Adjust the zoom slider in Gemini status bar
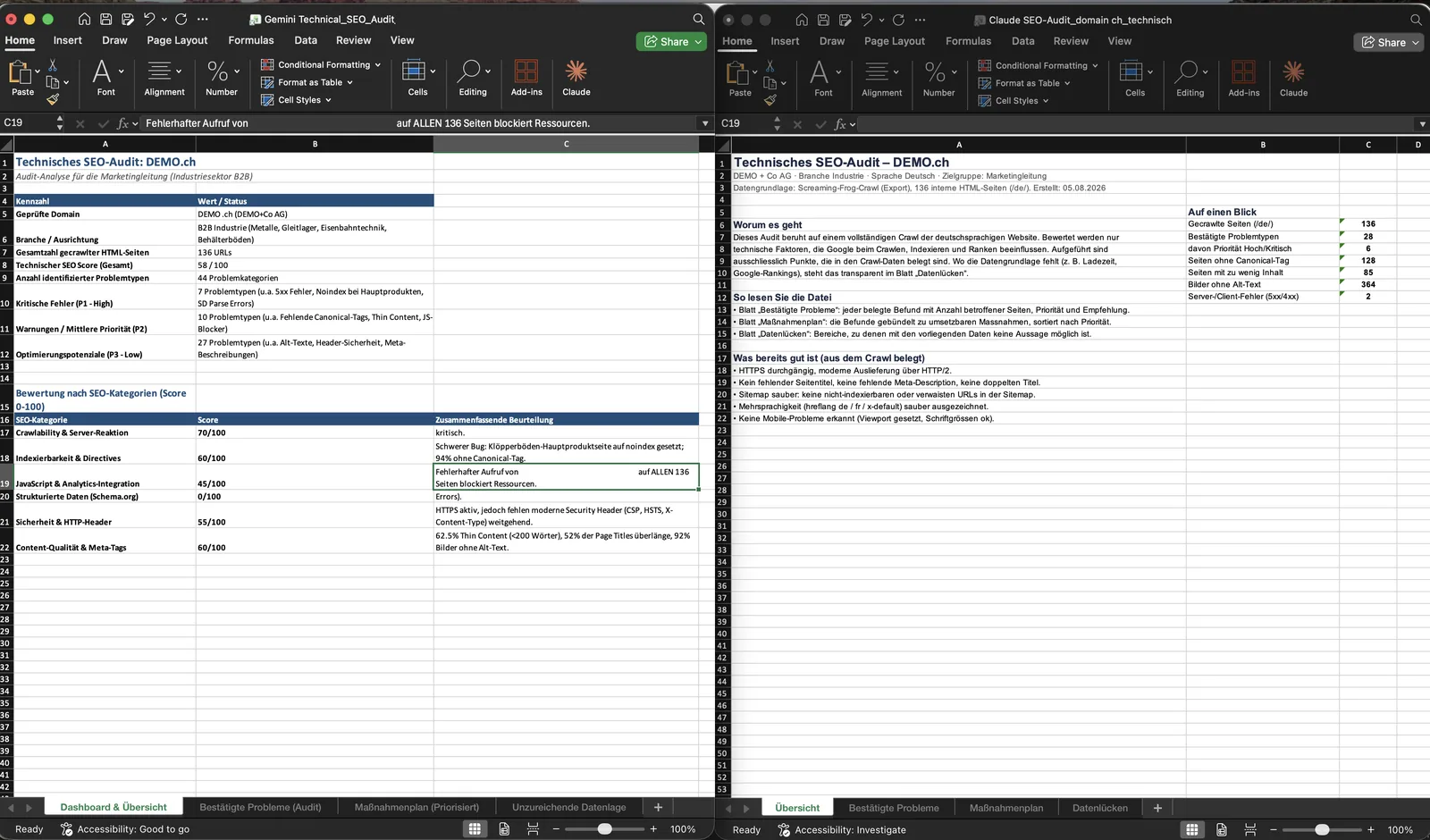 [605, 829]
